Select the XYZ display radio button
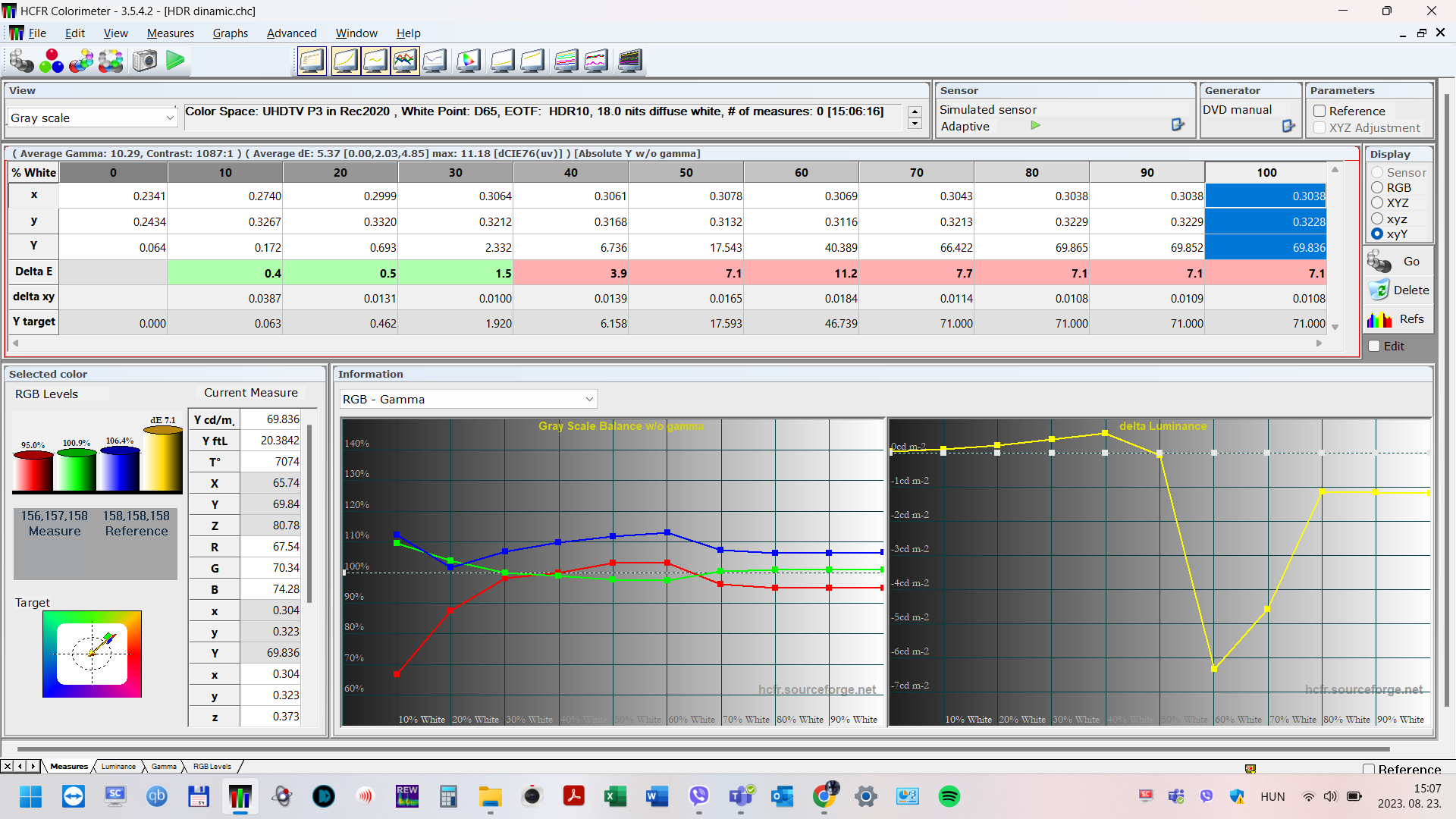Viewport: 1456px width, 819px height. click(x=1377, y=203)
